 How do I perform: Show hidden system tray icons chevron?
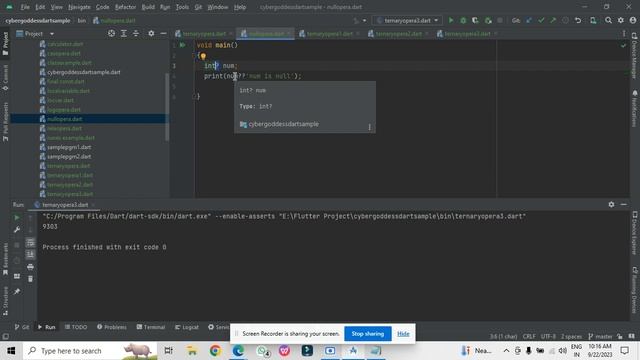(506, 351)
